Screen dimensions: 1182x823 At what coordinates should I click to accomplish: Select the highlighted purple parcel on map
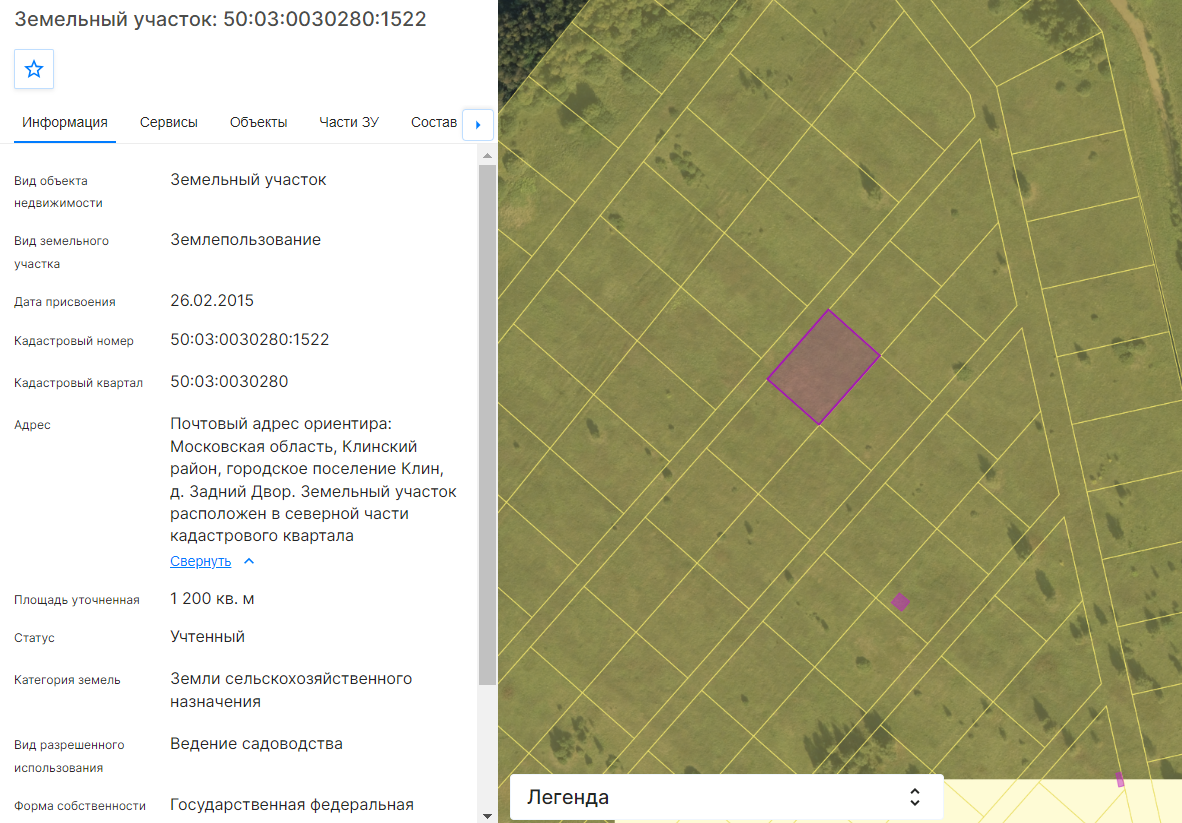(823, 367)
